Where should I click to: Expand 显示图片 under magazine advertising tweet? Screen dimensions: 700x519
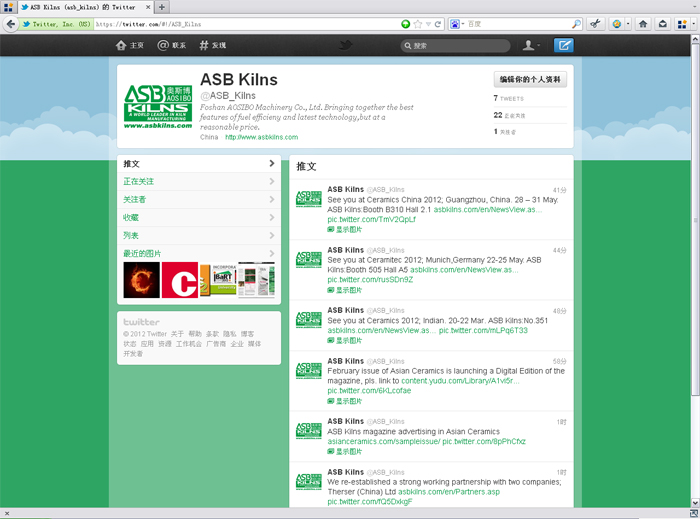[x=345, y=452]
